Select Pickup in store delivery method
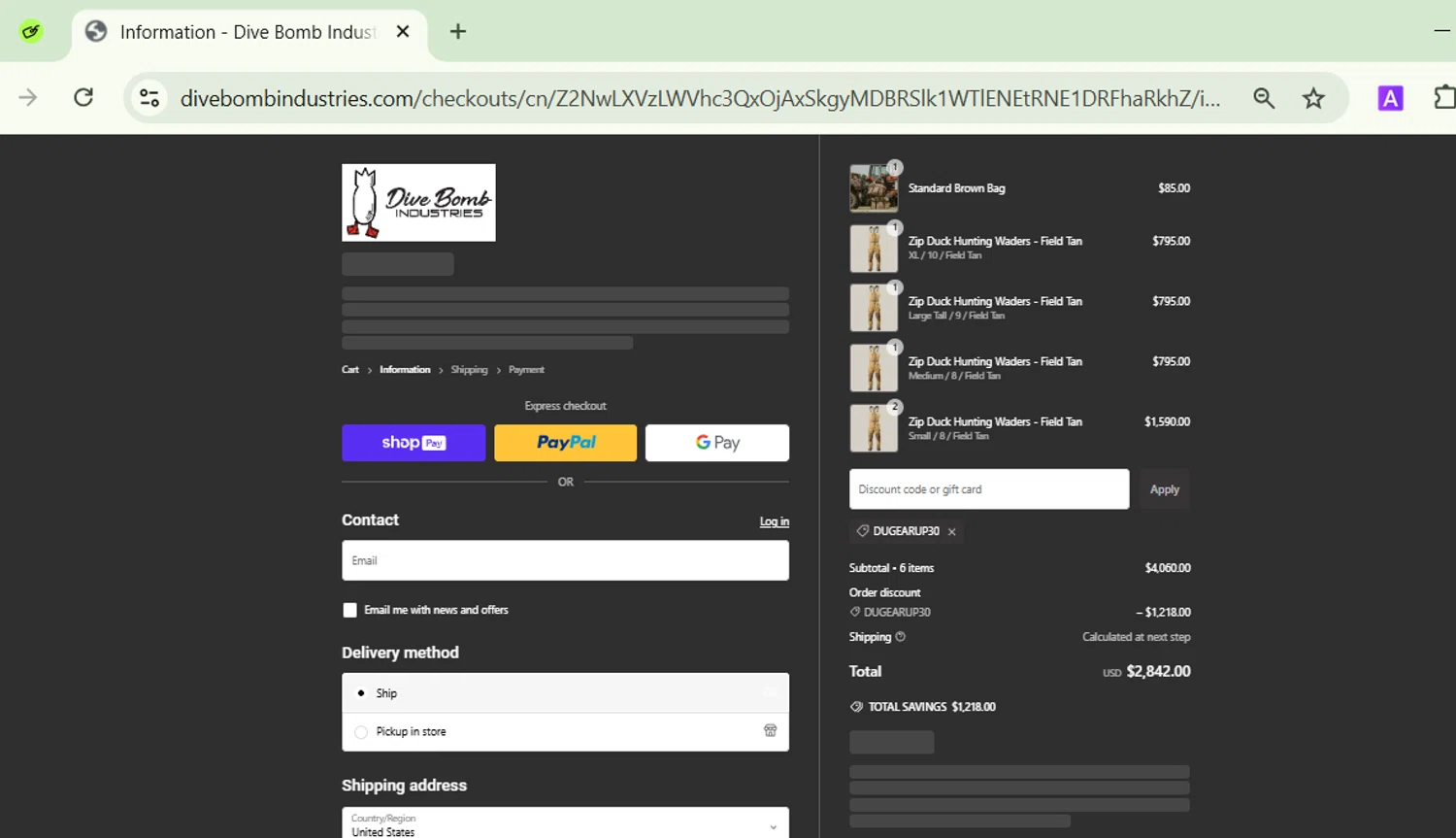Screen dimensions: 1456x838 tap(361, 732)
